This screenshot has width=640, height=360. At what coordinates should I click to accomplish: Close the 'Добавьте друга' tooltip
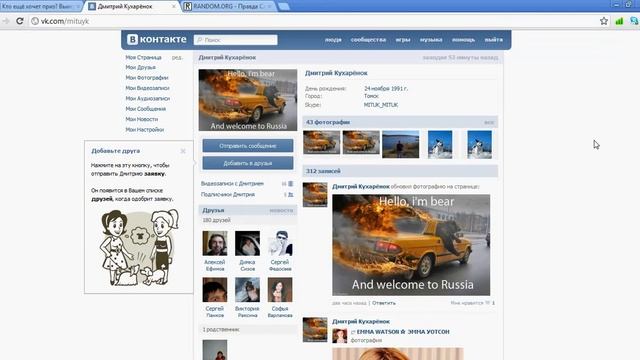click(x=183, y=151)
